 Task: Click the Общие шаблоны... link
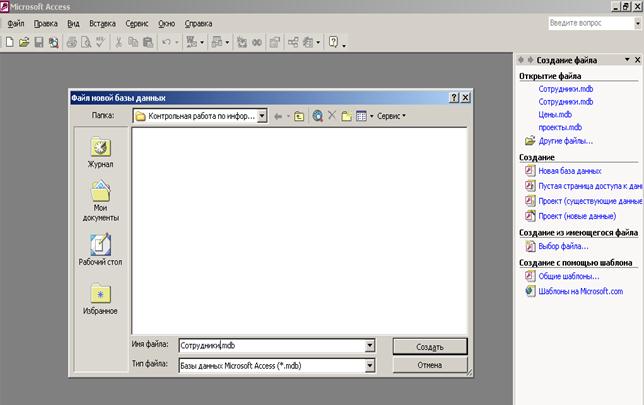pos(568,276)
